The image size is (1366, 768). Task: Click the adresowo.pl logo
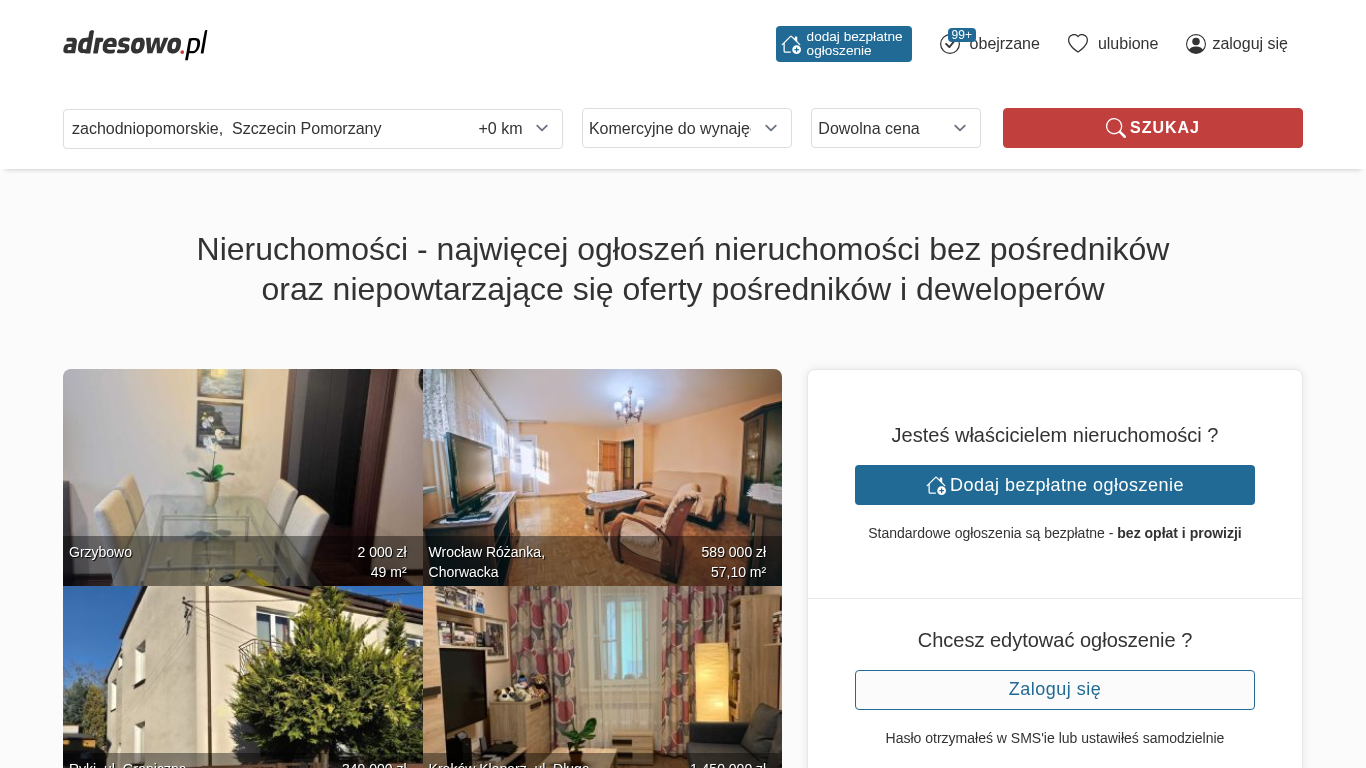(135, 44)
